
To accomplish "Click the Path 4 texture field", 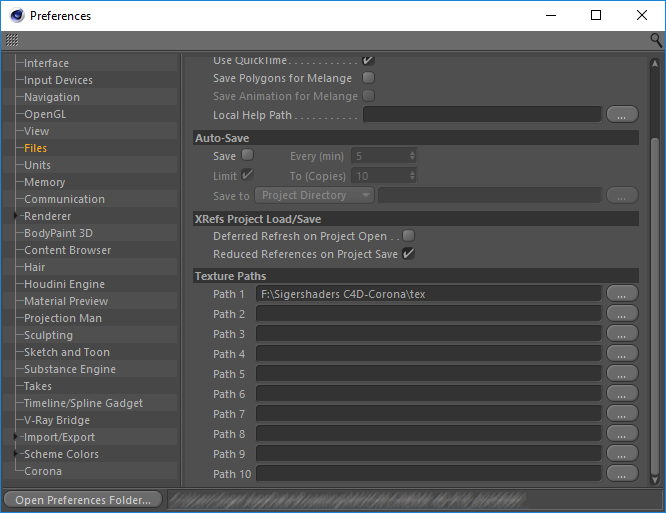I will [x=429, y=353].
